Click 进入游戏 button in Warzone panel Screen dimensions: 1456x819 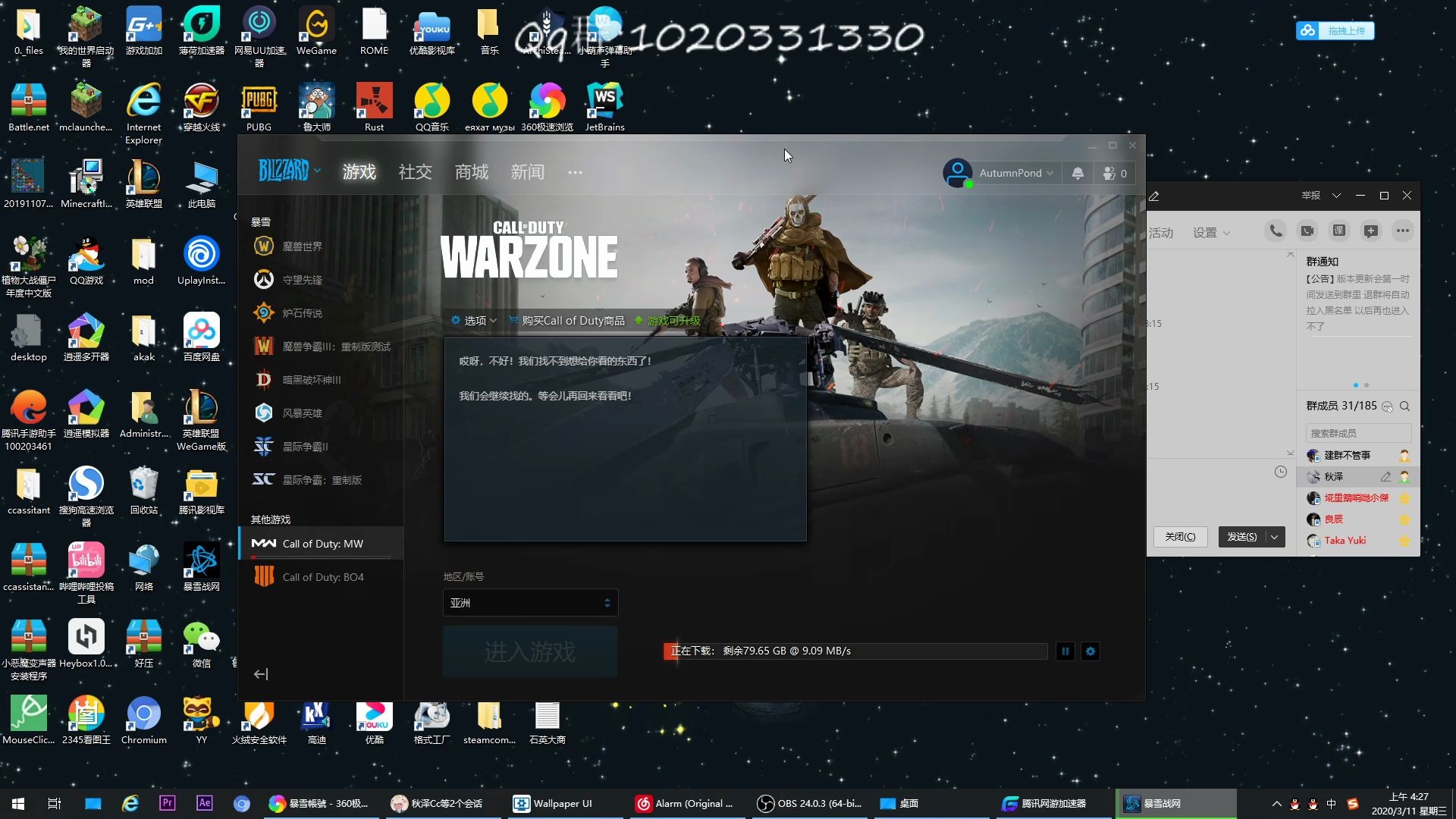tap(529, 651)
